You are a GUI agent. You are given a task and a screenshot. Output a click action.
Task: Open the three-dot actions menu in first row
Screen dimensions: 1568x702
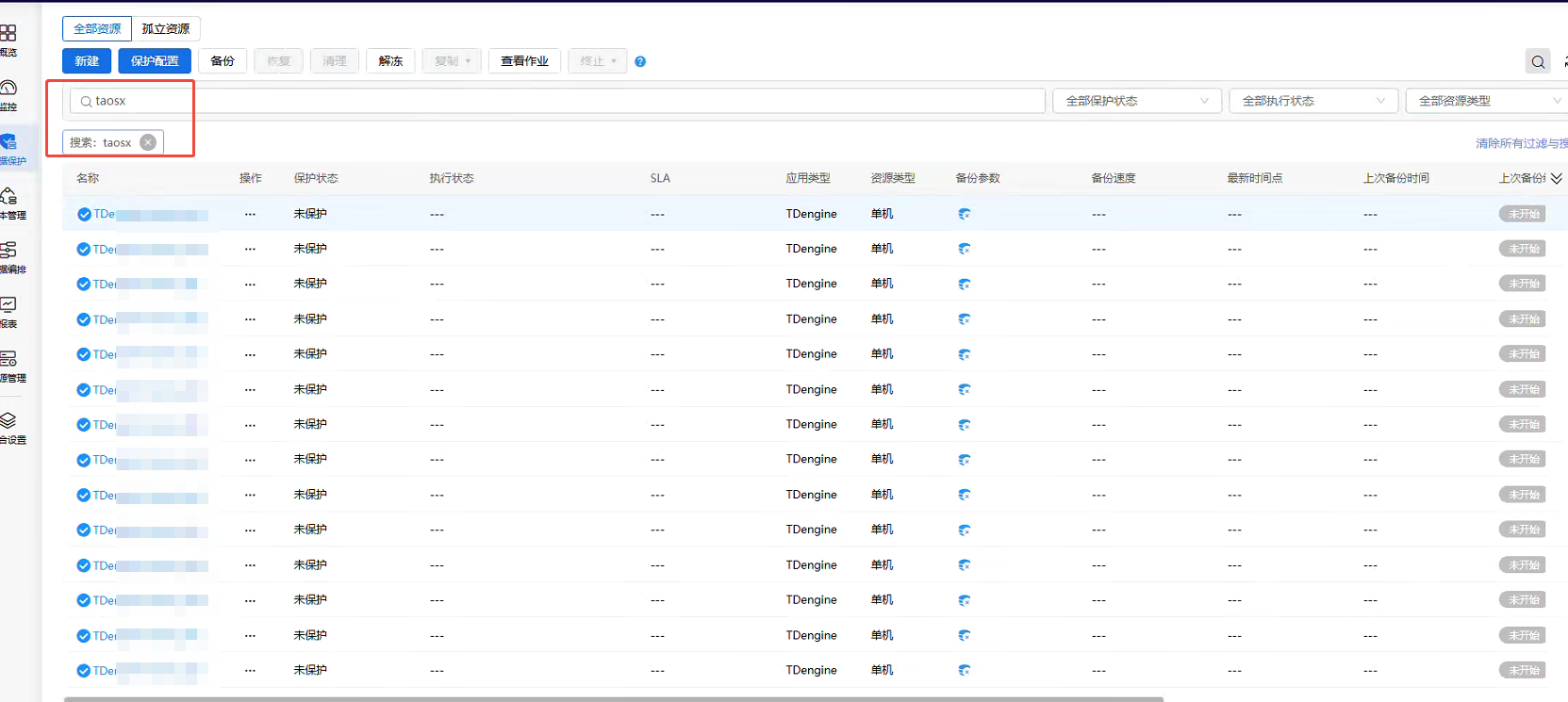250,214
